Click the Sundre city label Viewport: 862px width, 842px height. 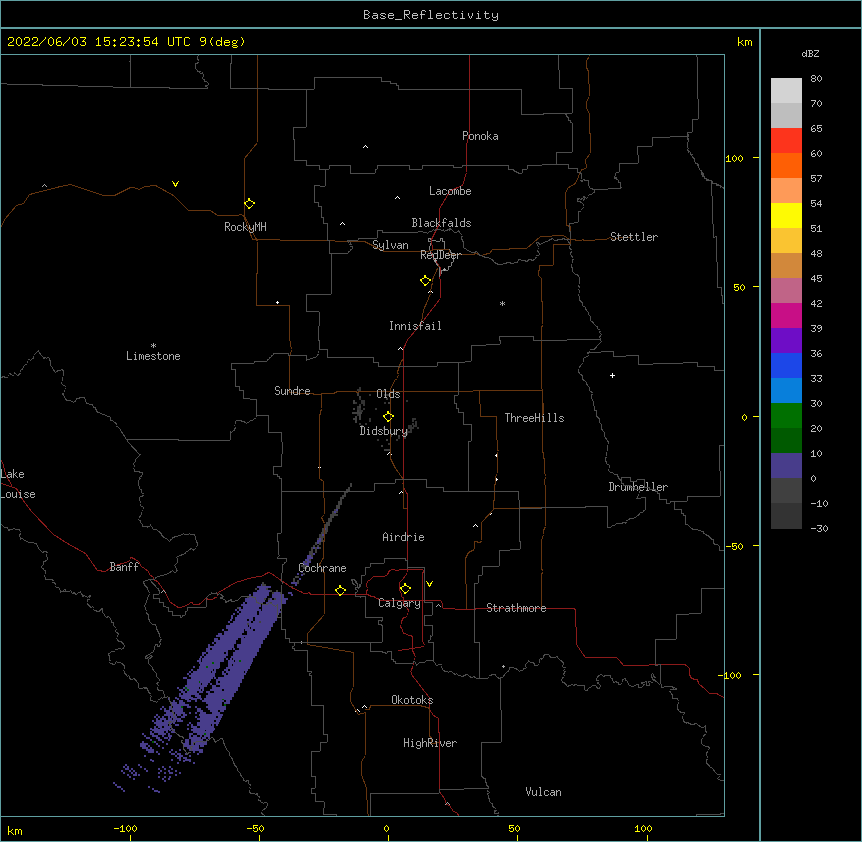click(292, 391)
